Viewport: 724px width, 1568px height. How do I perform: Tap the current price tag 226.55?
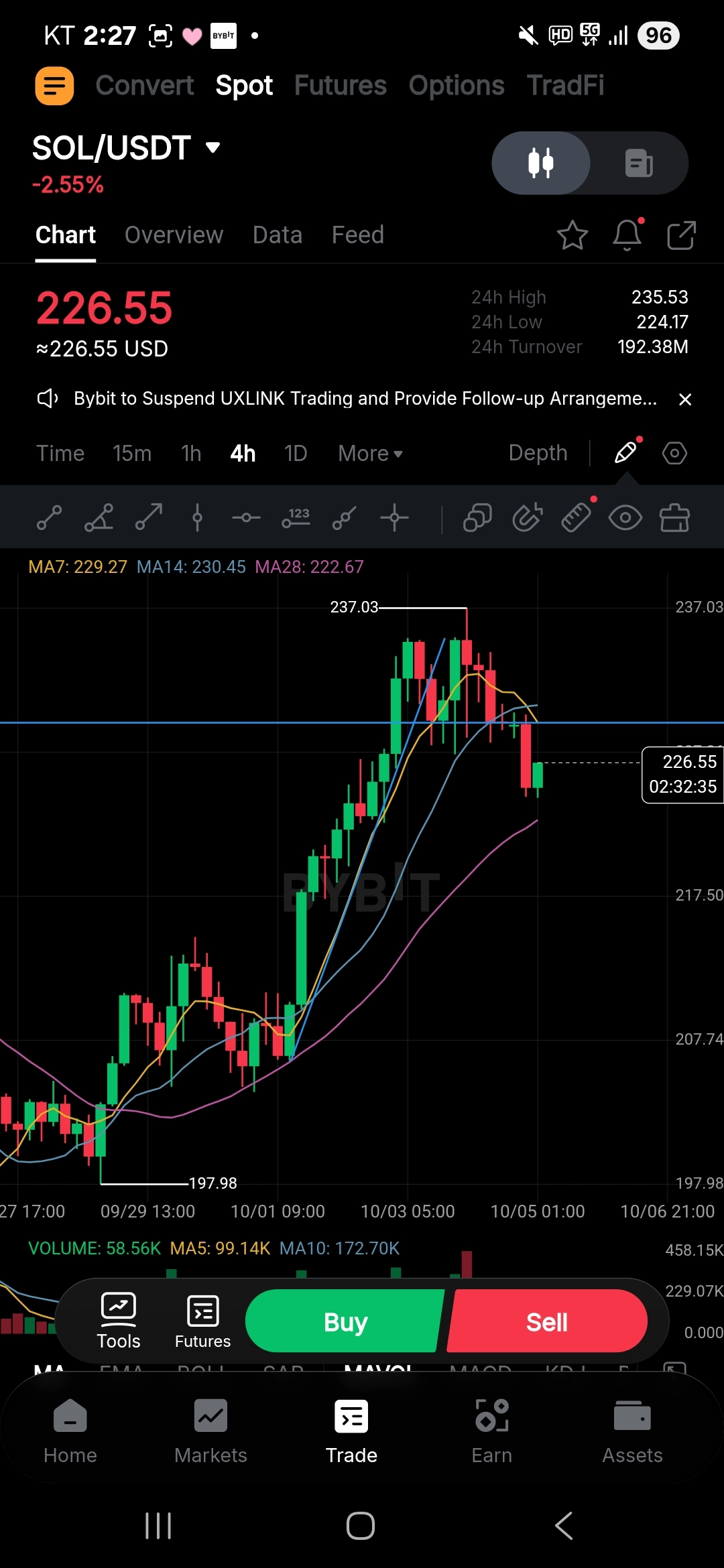[x=682, y=775]
